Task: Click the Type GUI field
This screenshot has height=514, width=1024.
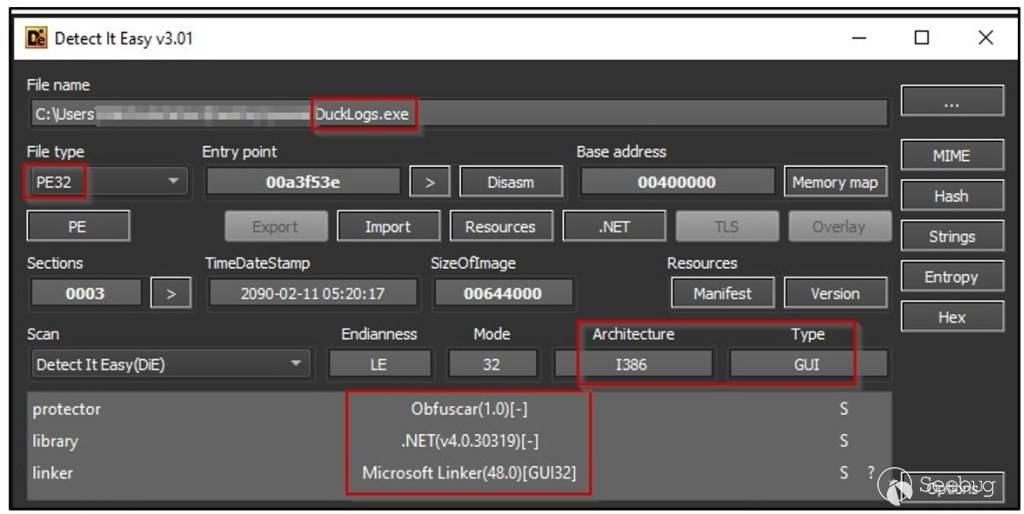Action: [x=807, y=364]
